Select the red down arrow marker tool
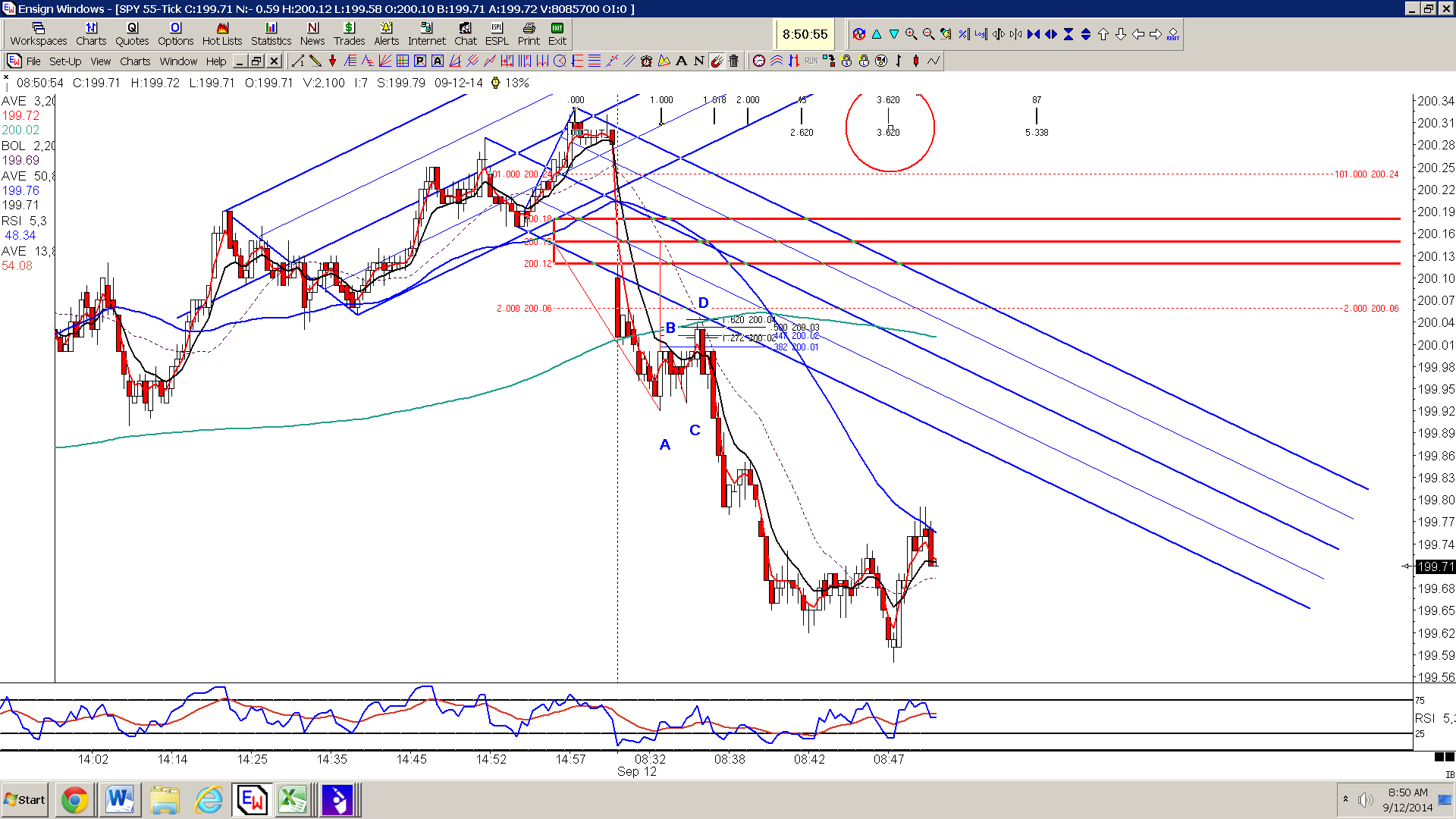The width and height of the screenshot is (1456, 819). click(332, 61)
